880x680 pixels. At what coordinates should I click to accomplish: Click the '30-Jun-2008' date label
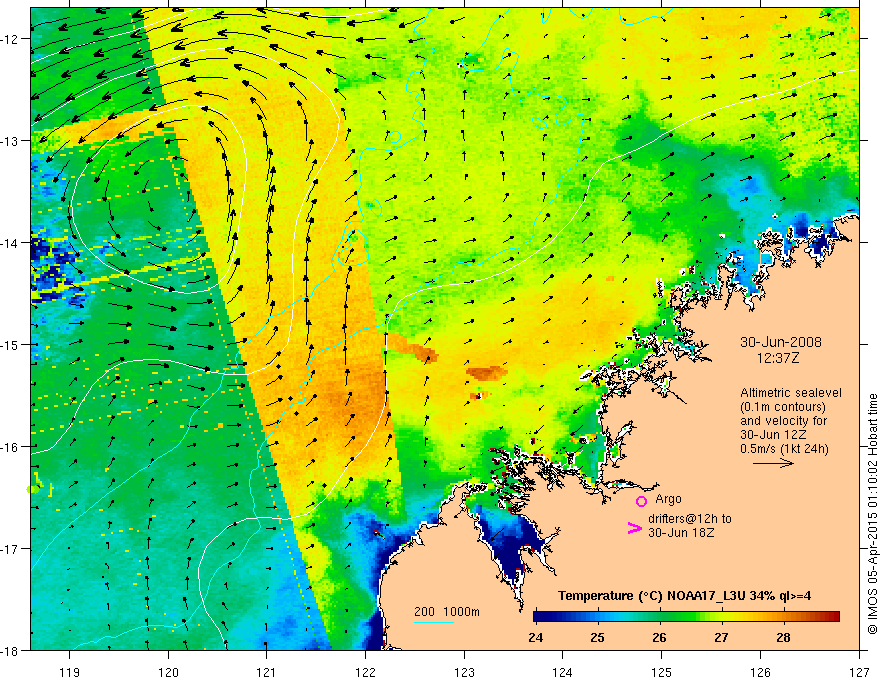coord(781,342)
